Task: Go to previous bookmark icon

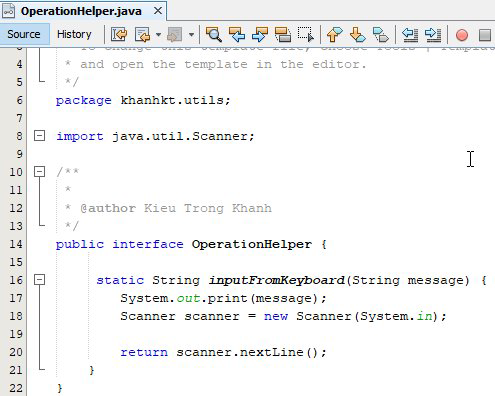Action: point(334,34)
